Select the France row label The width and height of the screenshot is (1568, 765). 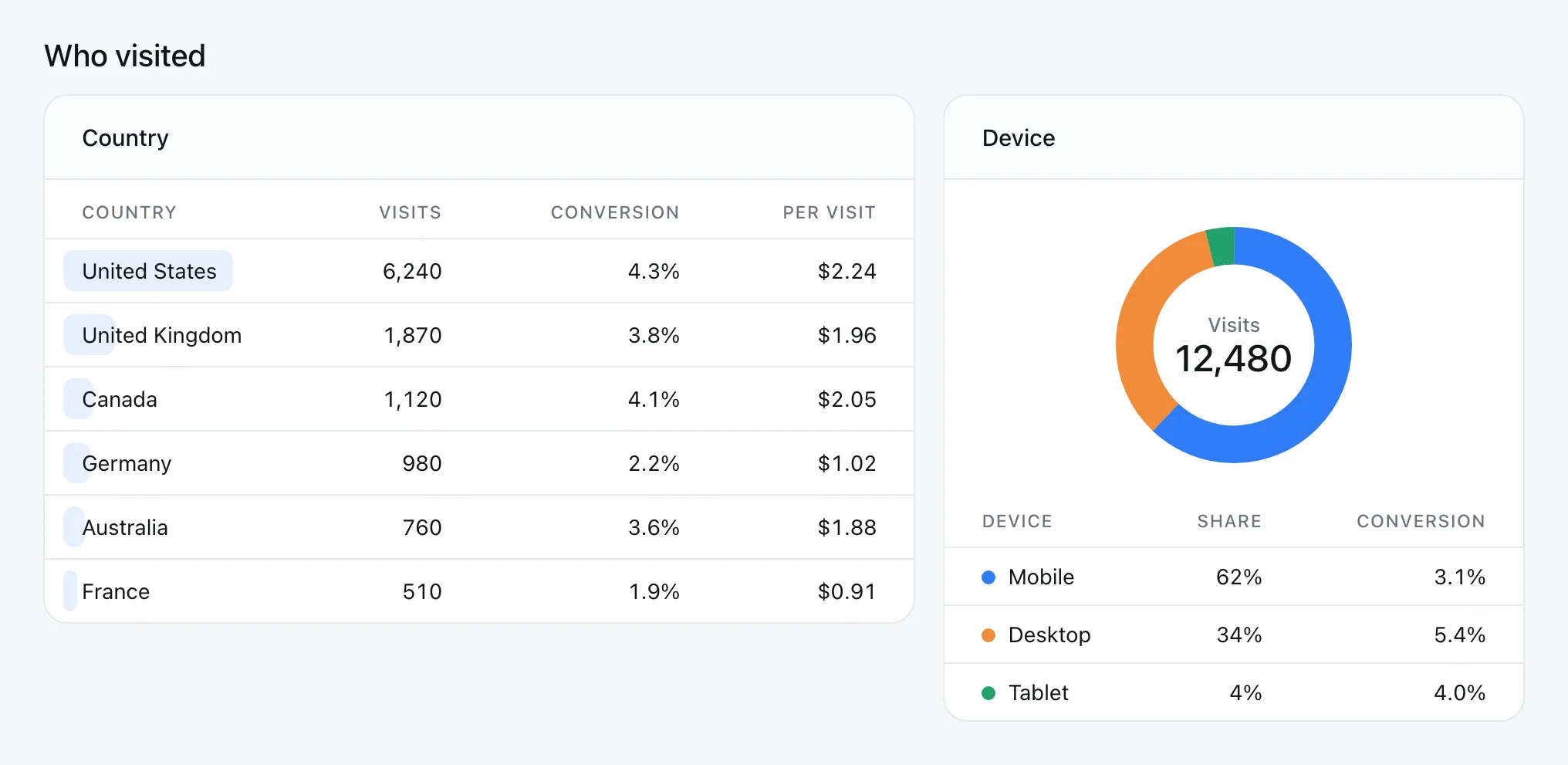(116, 591)
